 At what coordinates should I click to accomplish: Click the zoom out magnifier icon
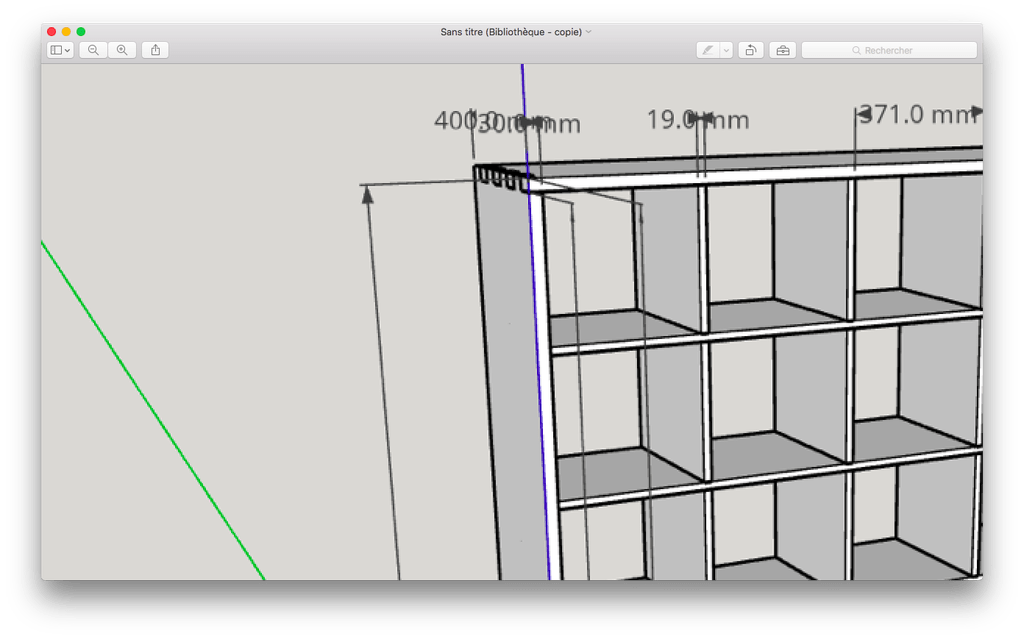coord(93,50)
